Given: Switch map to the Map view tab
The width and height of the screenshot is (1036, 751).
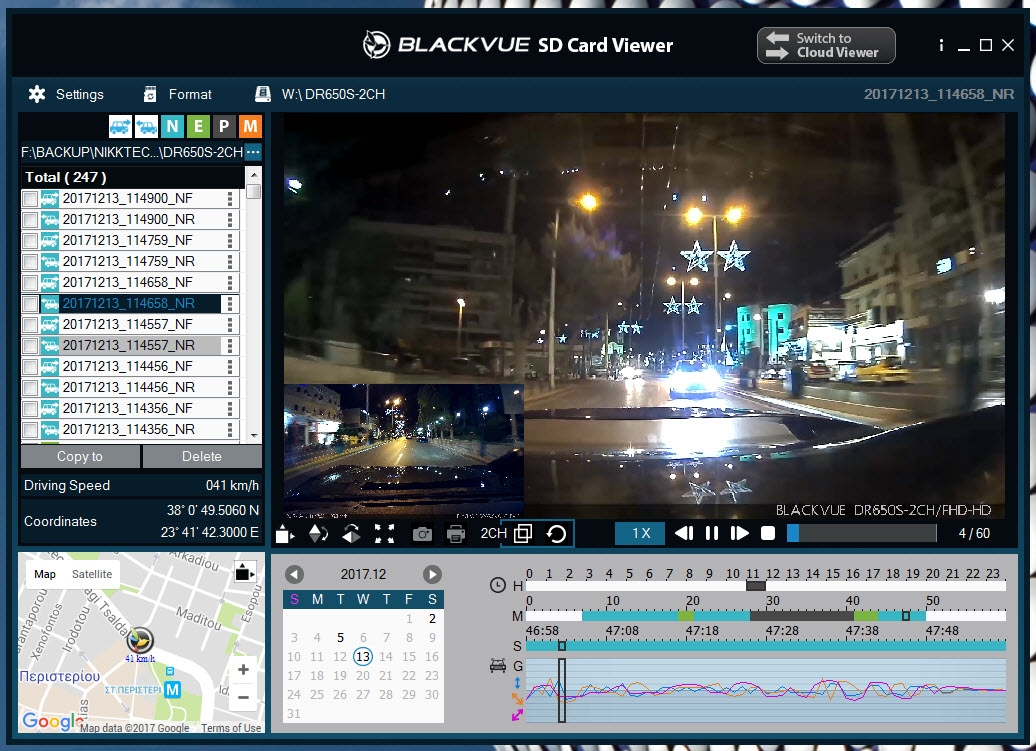Looking at the screenshot, I should click(x=45, y=574).
